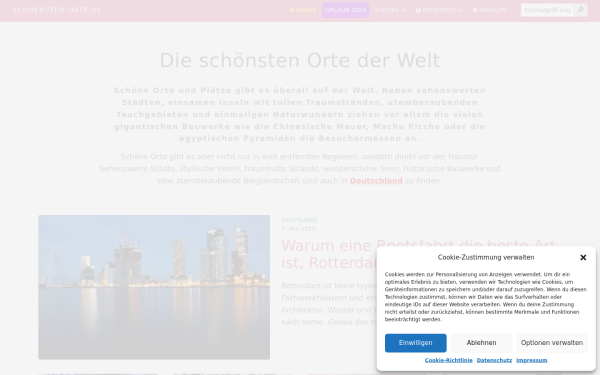Open the Impressum link

[x=532, y=360]
